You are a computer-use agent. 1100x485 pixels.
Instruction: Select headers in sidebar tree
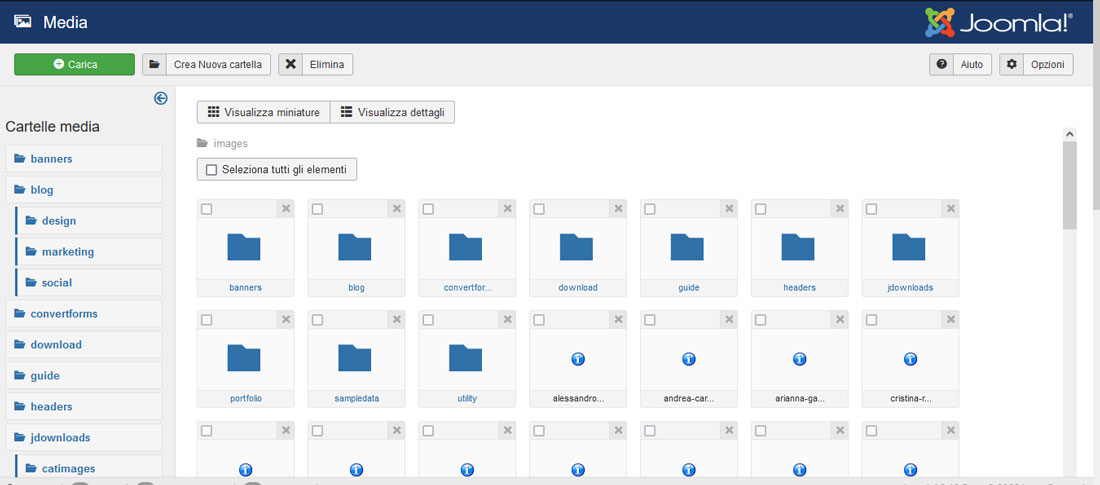(84, 406)
